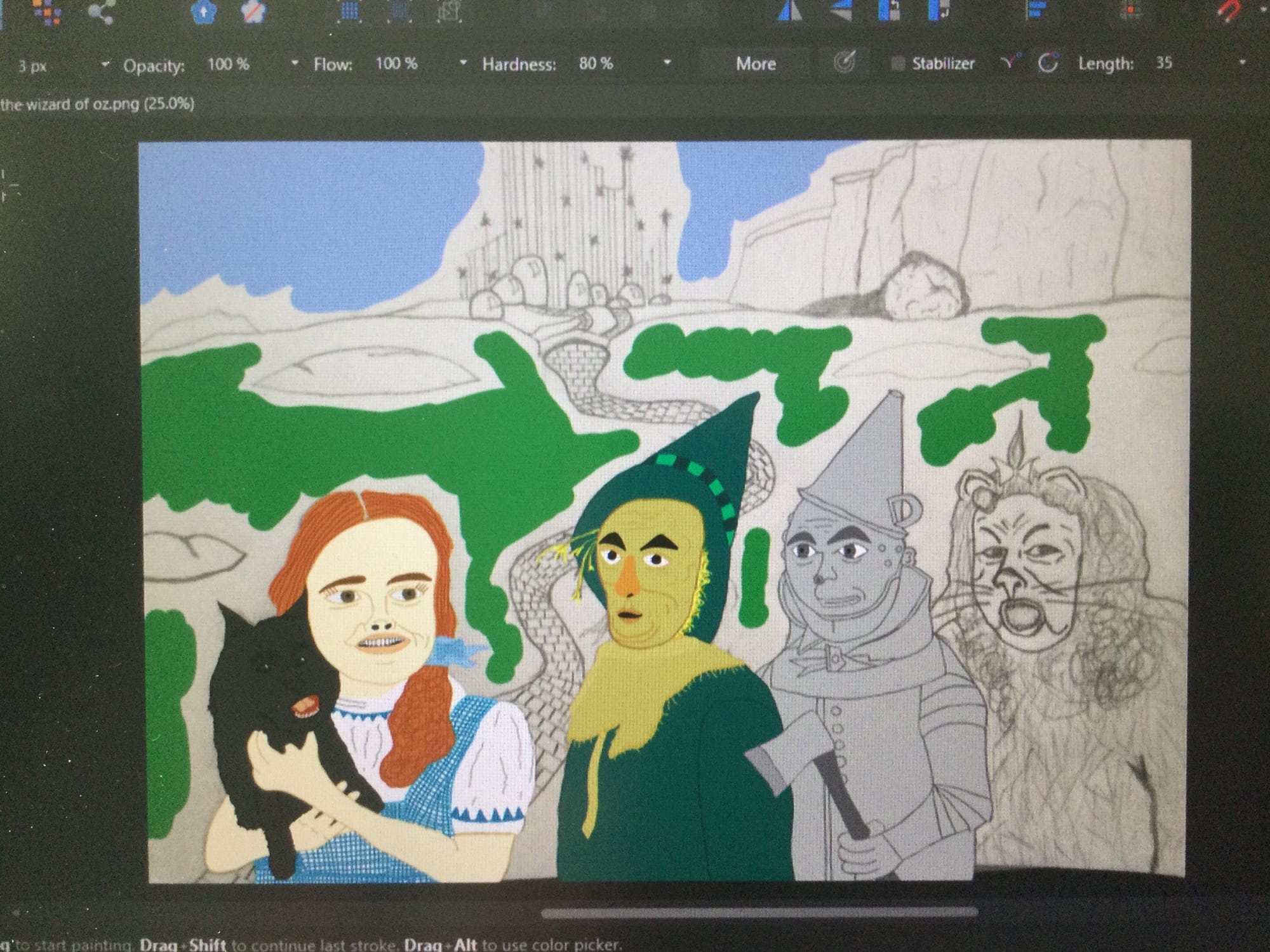Click the blue flower icon with up arrow
The width and height of the screenshot is (1270, 952).
pos(204,11)
